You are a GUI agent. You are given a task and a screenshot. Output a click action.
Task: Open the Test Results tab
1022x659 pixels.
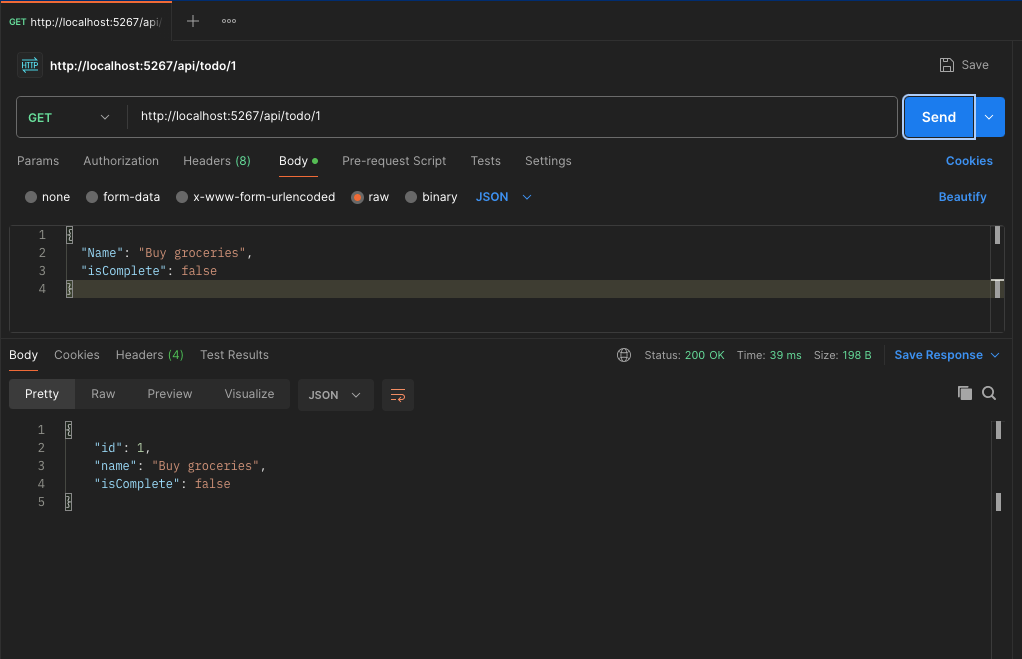pyautogui.click(x=234, y=355)
